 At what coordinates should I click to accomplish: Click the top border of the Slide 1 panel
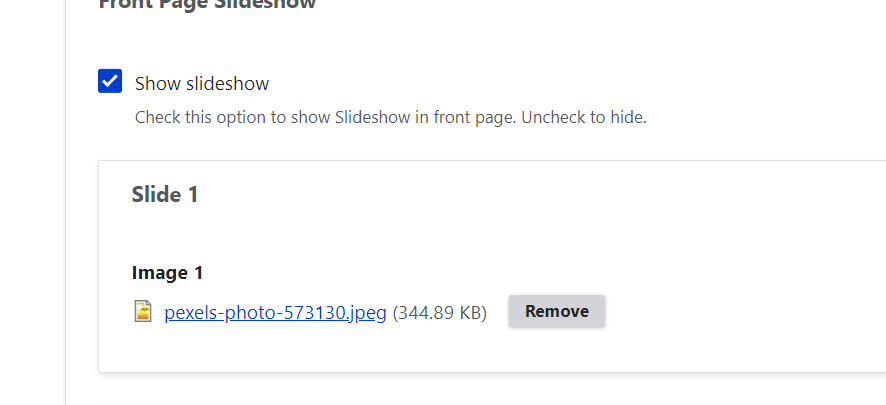(x=480, y=160)
